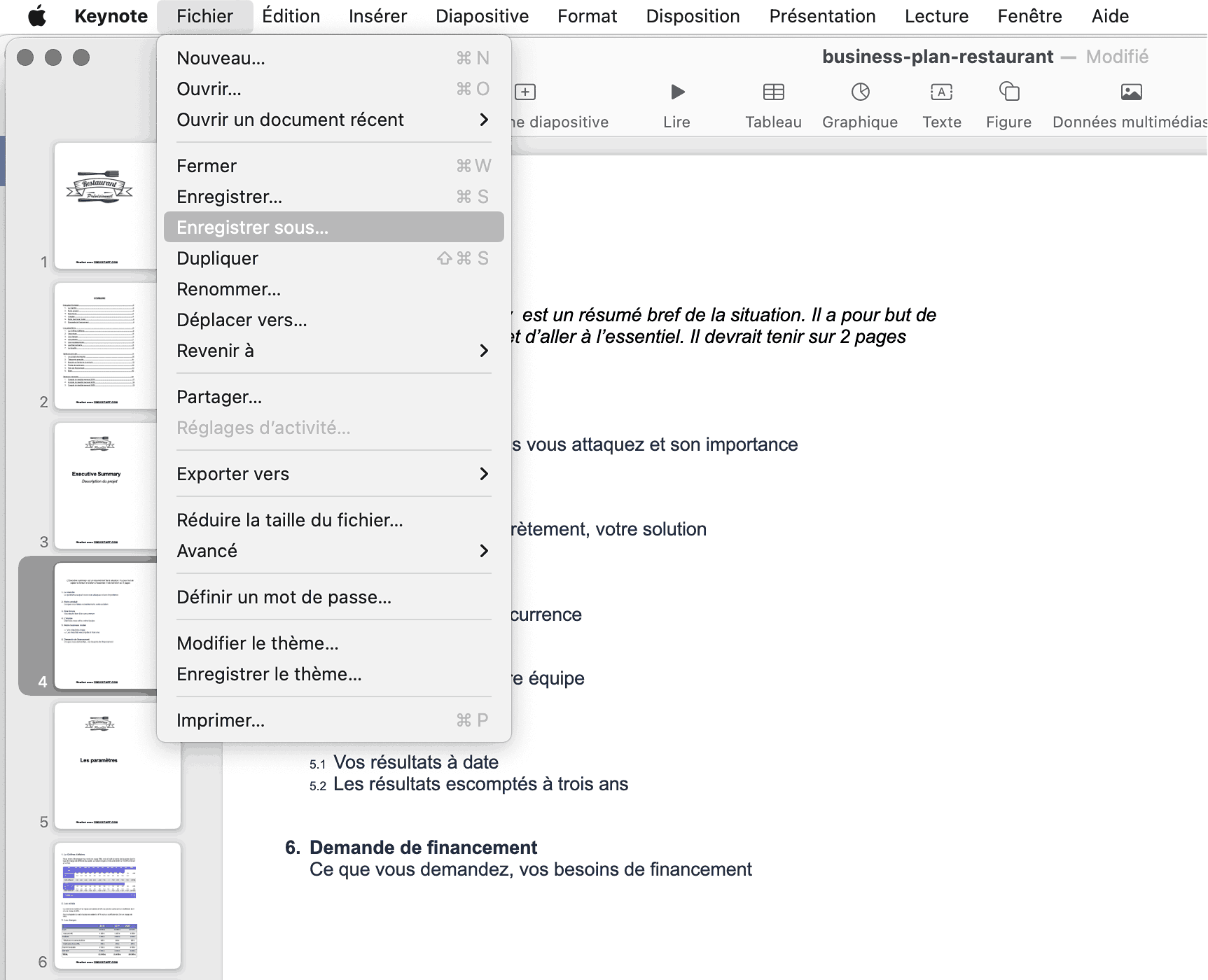Image resolution: width=1208 pixels, height=980 pixels.
Task: Open the Aide menu
Action: click(x=1110, y=16)
